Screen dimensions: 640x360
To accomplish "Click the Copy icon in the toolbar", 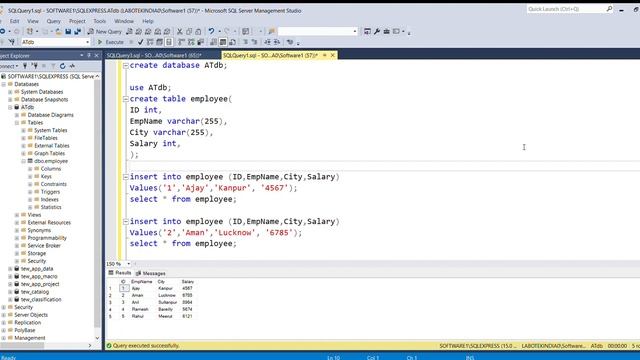I will pos(189,31).
